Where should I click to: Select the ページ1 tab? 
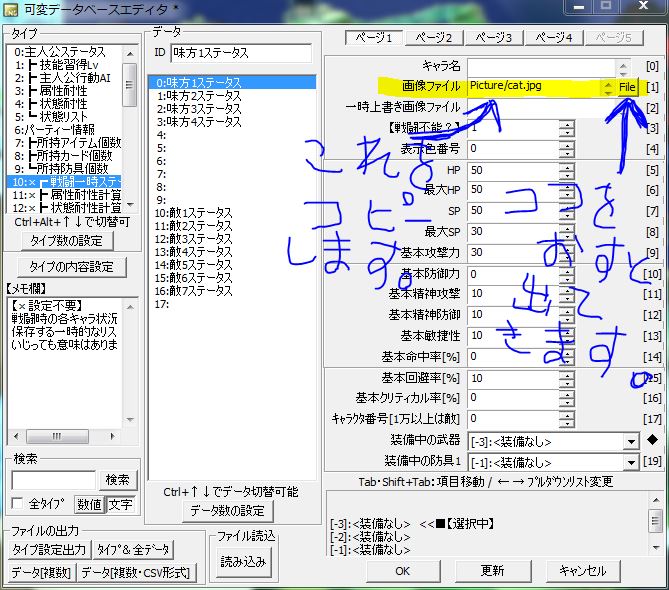pyautogui.click(x=374, y=38)
